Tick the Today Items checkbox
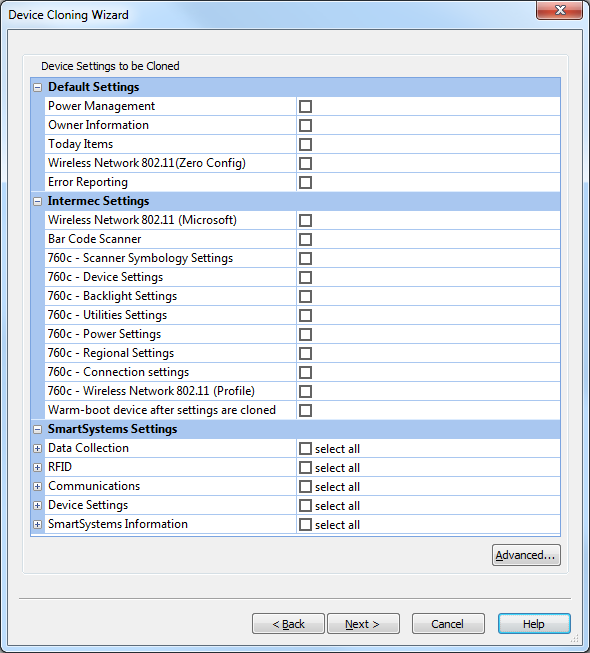 click(x=305, y=145)
